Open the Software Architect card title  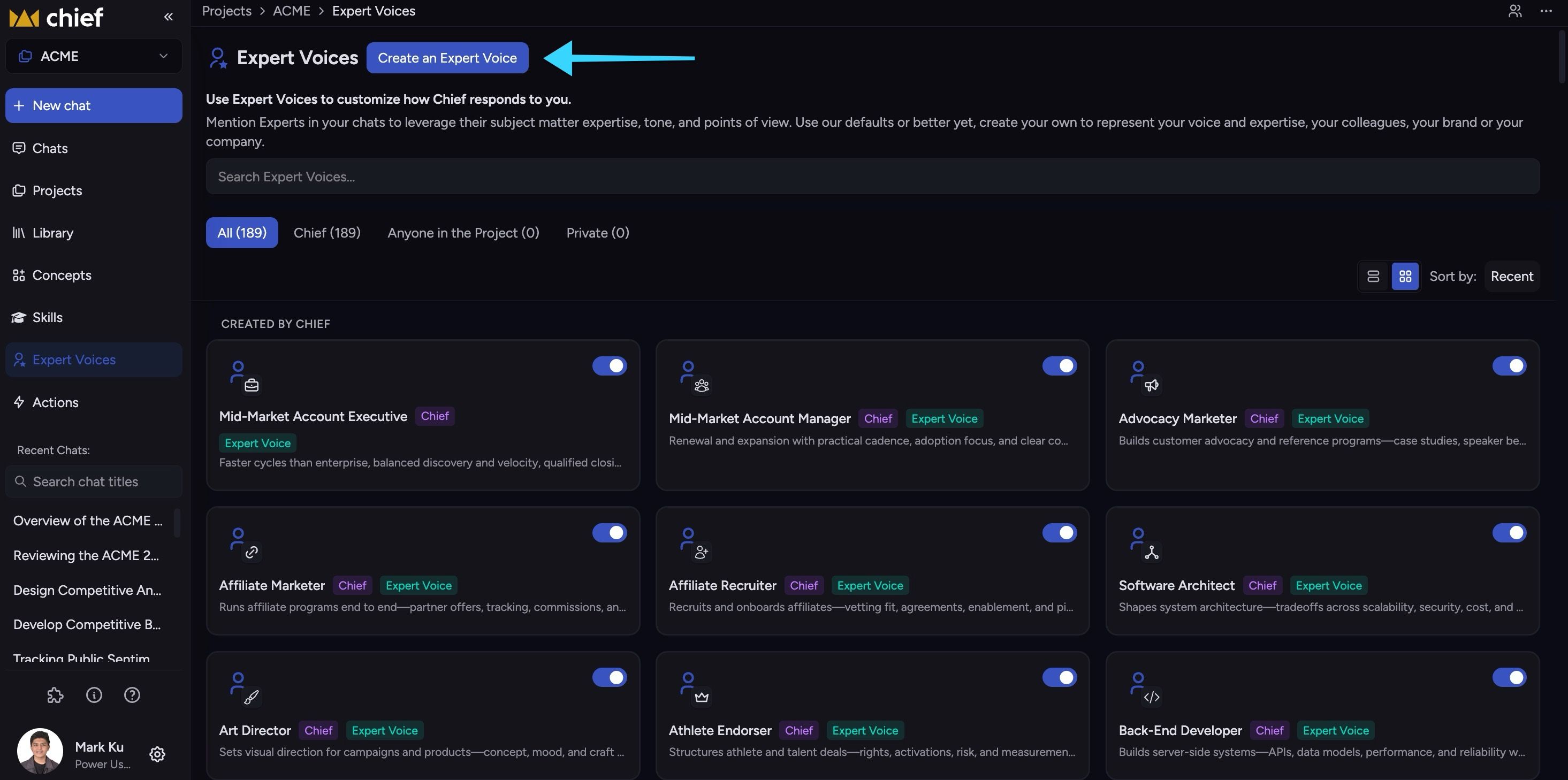pos(1176,585)
